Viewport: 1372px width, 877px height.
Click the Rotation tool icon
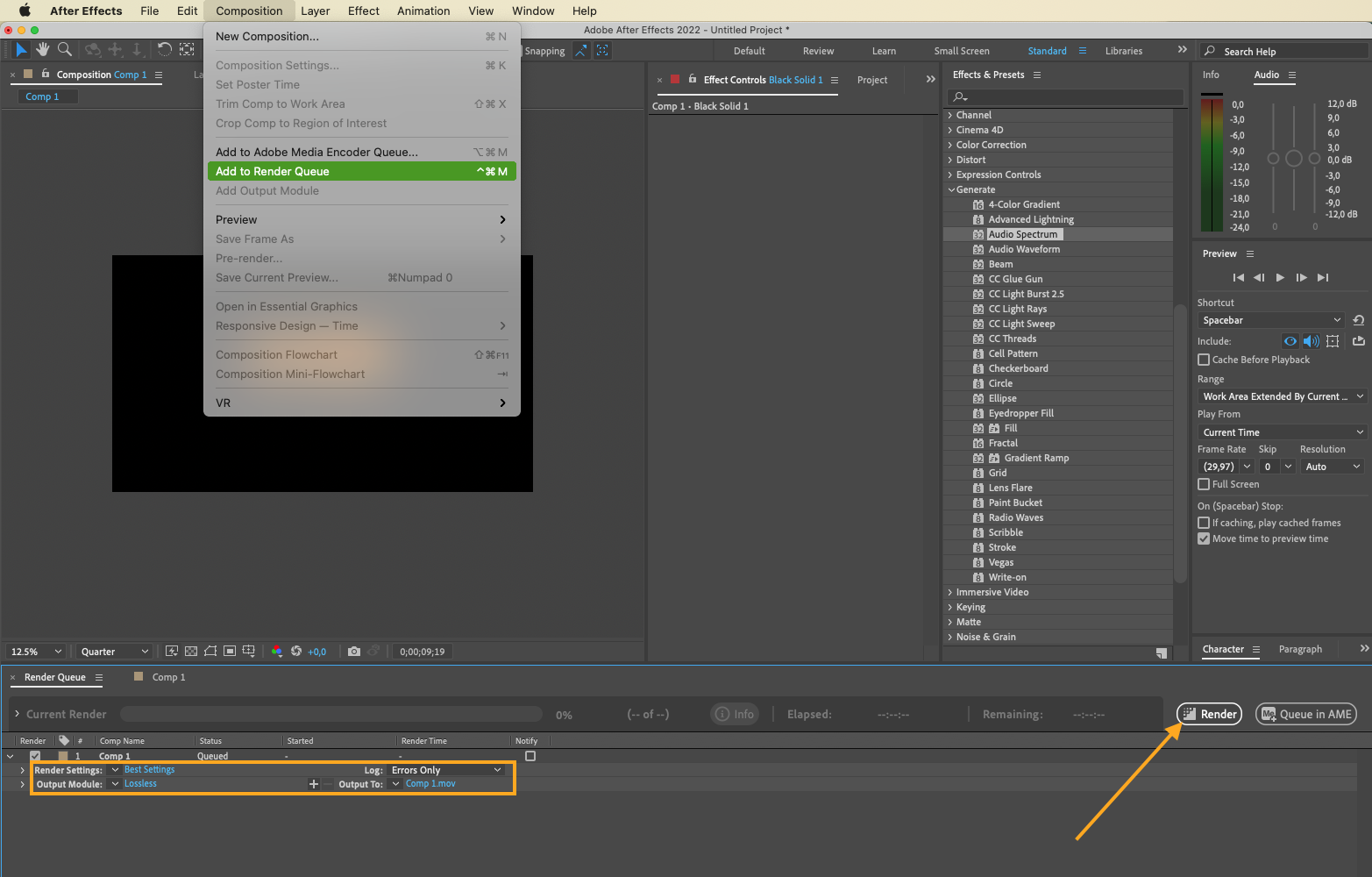coord(164,49)
